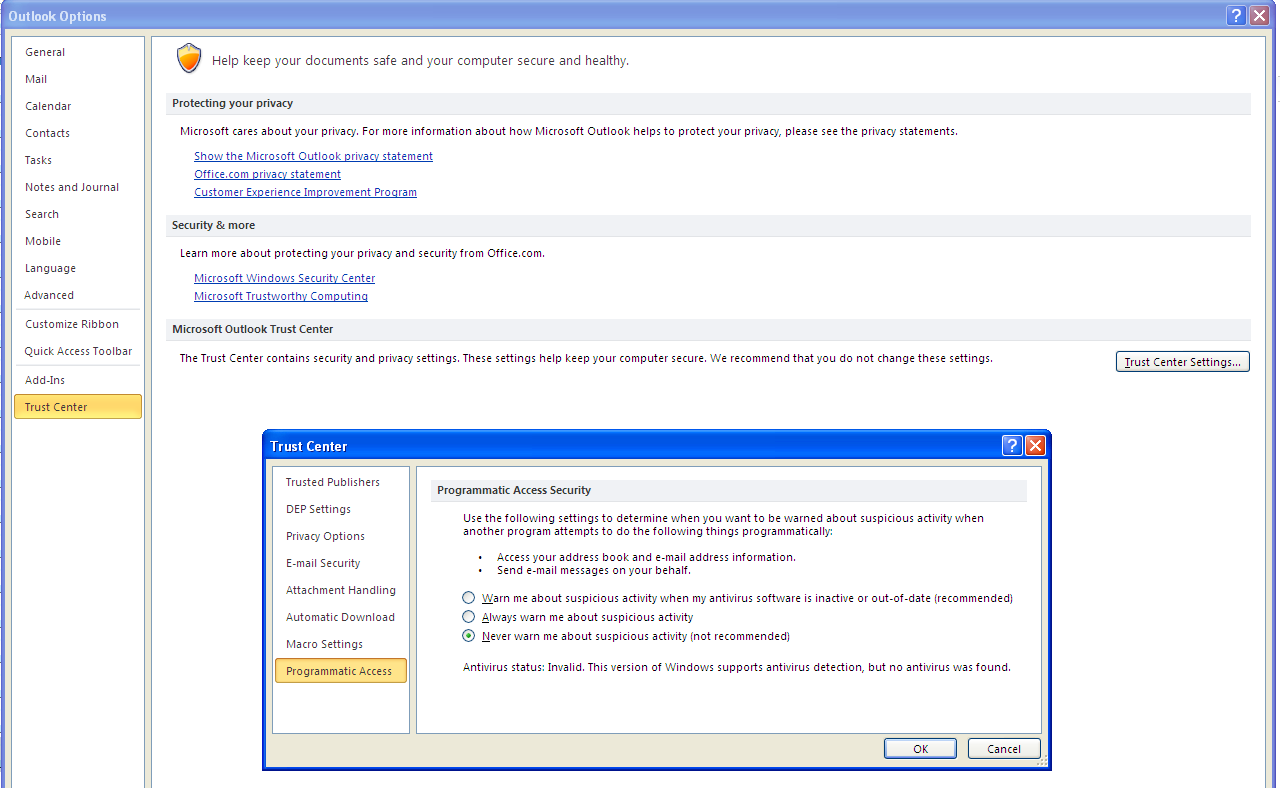Close the Outlook Options window
This screenshot has height=788, width=1280.
[x=1259, y=15]
